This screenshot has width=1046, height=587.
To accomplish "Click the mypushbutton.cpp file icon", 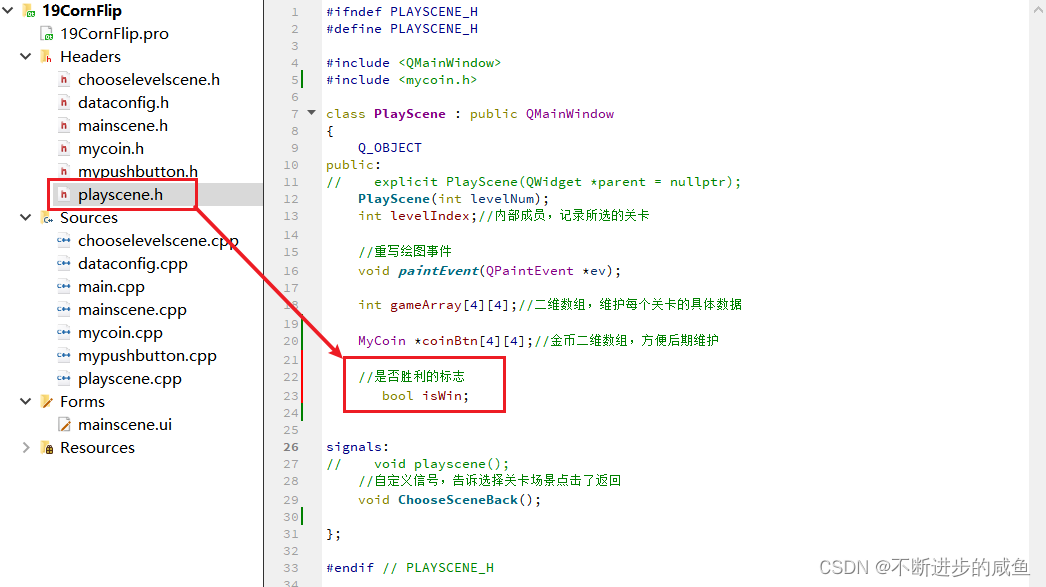I will point(64,356).
